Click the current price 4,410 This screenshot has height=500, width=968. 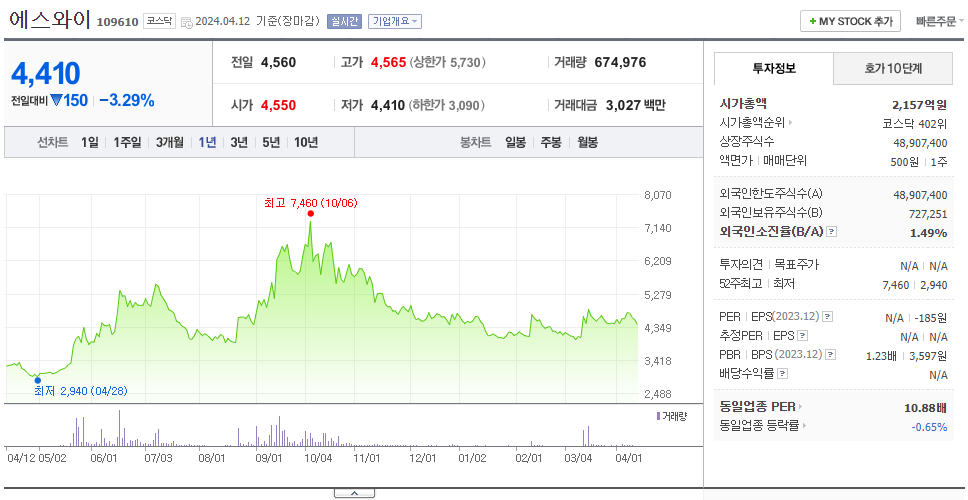pos(46,73)
